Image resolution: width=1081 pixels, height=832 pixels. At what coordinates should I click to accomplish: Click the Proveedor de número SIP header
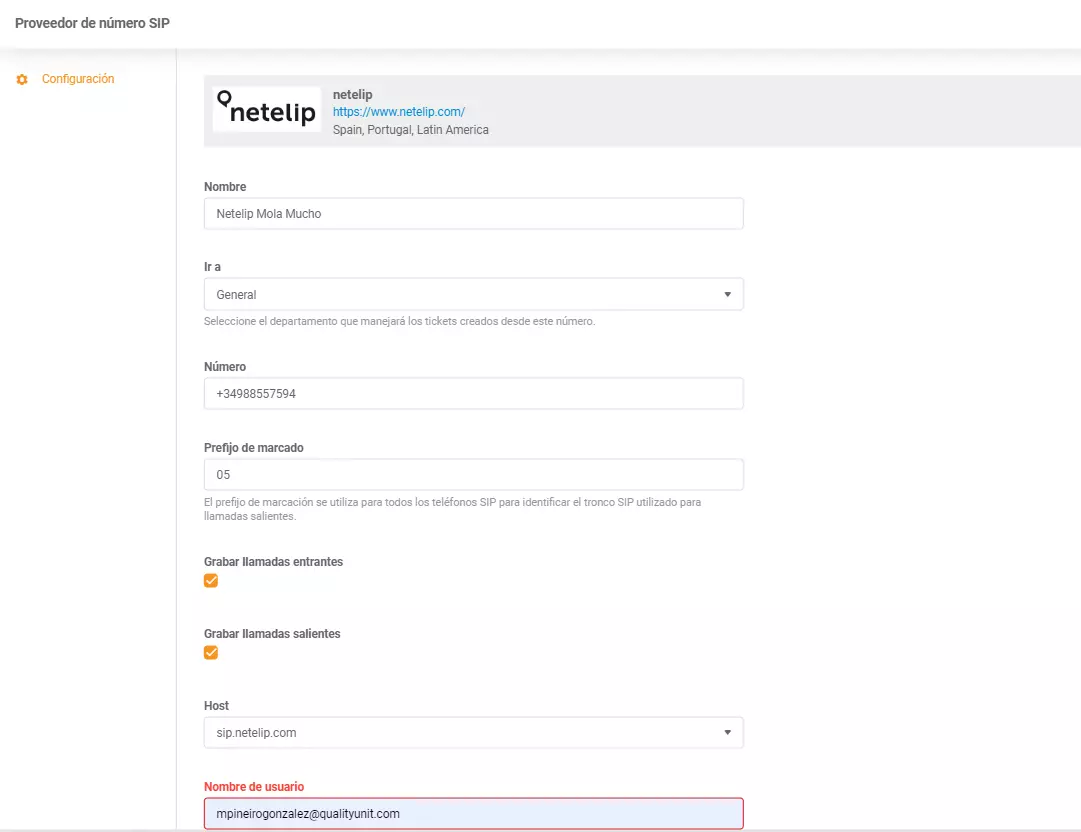click(90, 22)
